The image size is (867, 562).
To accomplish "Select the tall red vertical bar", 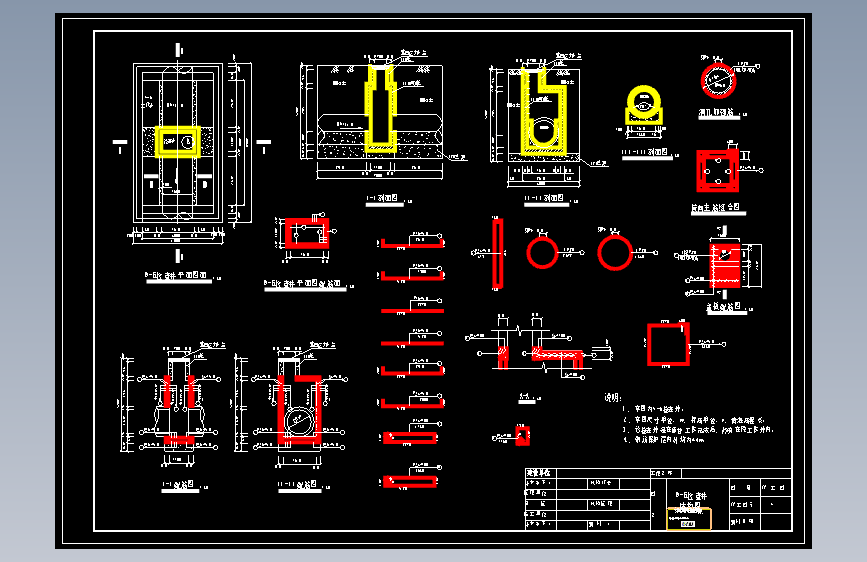I will [498, 254].
